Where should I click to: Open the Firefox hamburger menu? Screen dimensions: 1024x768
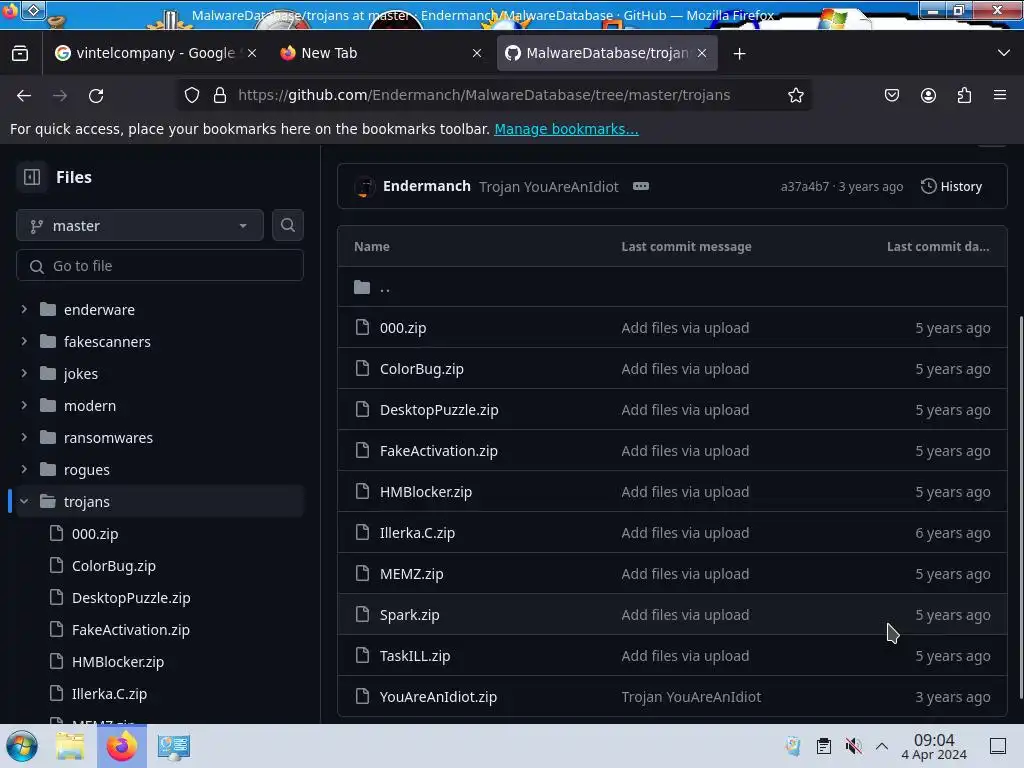pos(1000,95)
